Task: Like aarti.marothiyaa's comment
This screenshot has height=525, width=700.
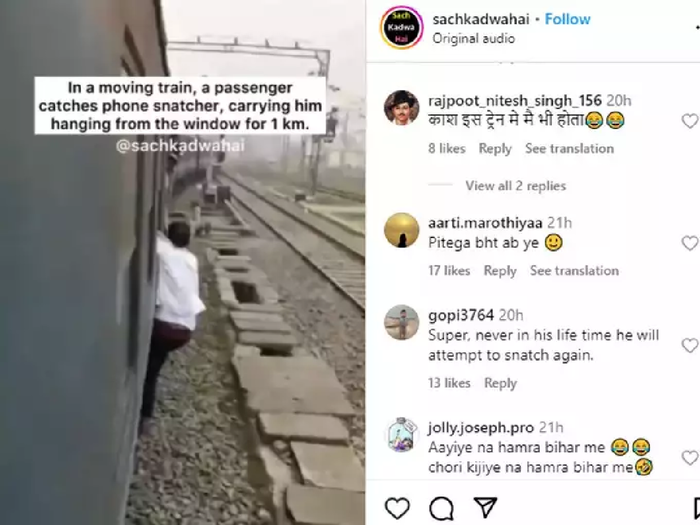Action: click(x=690, y=243)
